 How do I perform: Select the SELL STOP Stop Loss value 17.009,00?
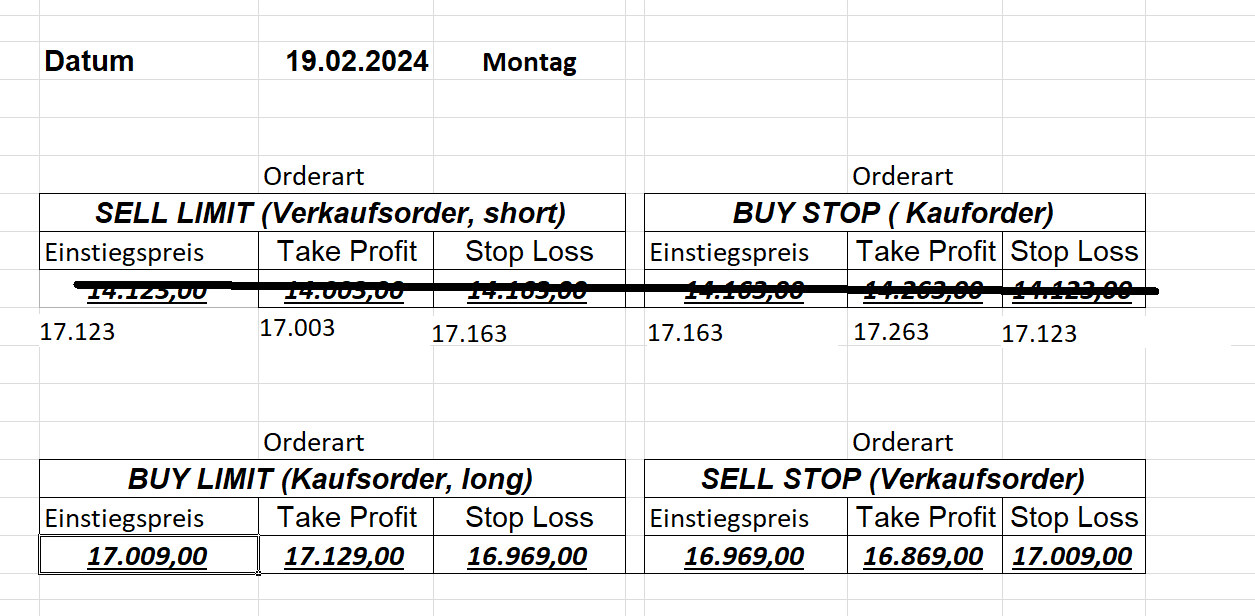tap(1072, 556)
